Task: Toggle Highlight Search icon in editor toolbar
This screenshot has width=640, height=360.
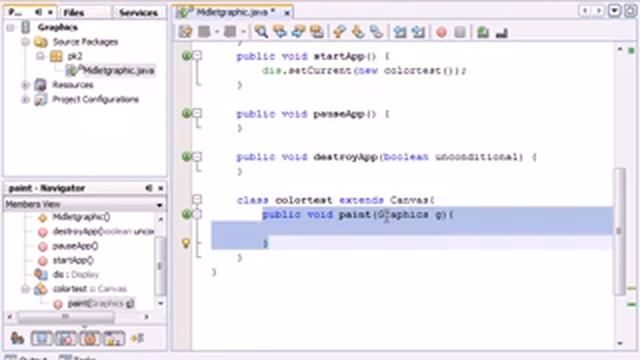Action: point(317,31)
